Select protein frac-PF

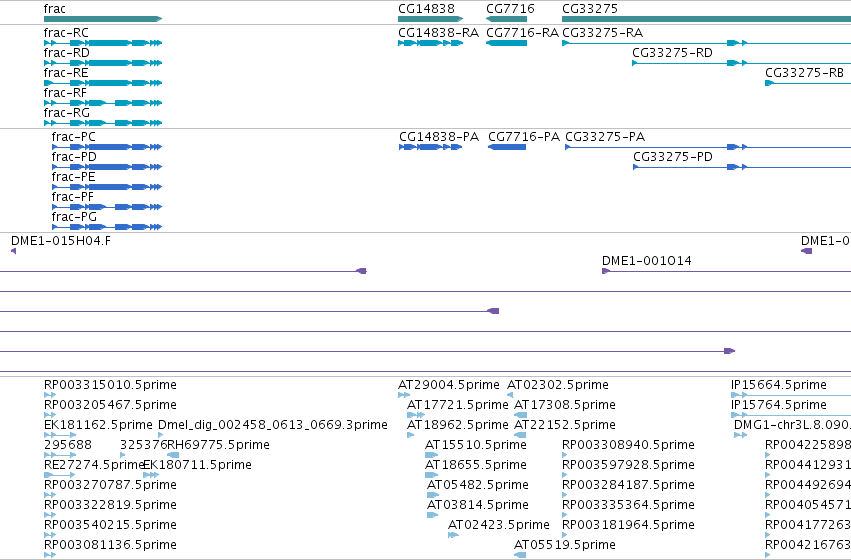(107, 207)
